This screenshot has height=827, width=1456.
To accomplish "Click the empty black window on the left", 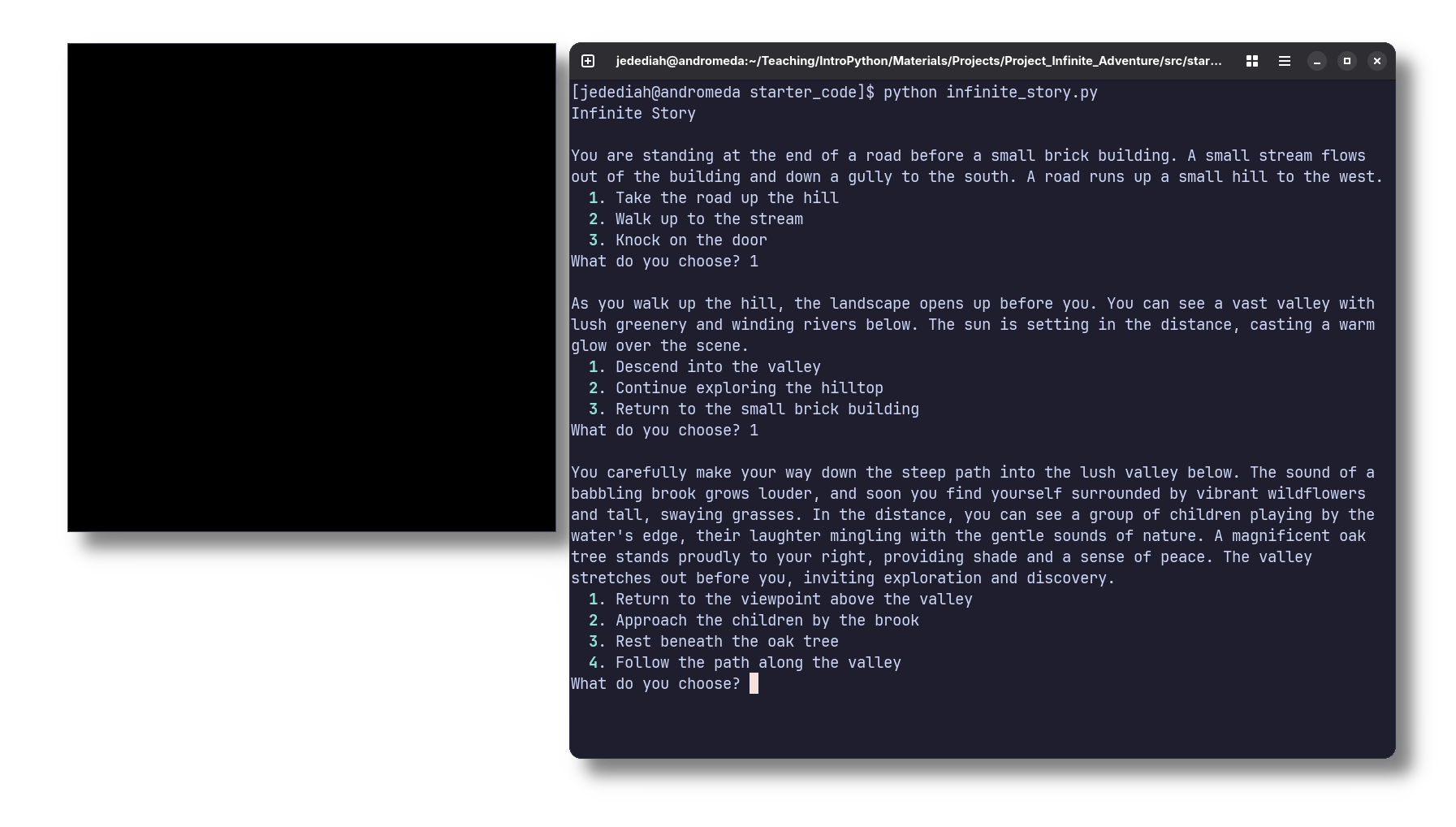I will tap(312, 288).
